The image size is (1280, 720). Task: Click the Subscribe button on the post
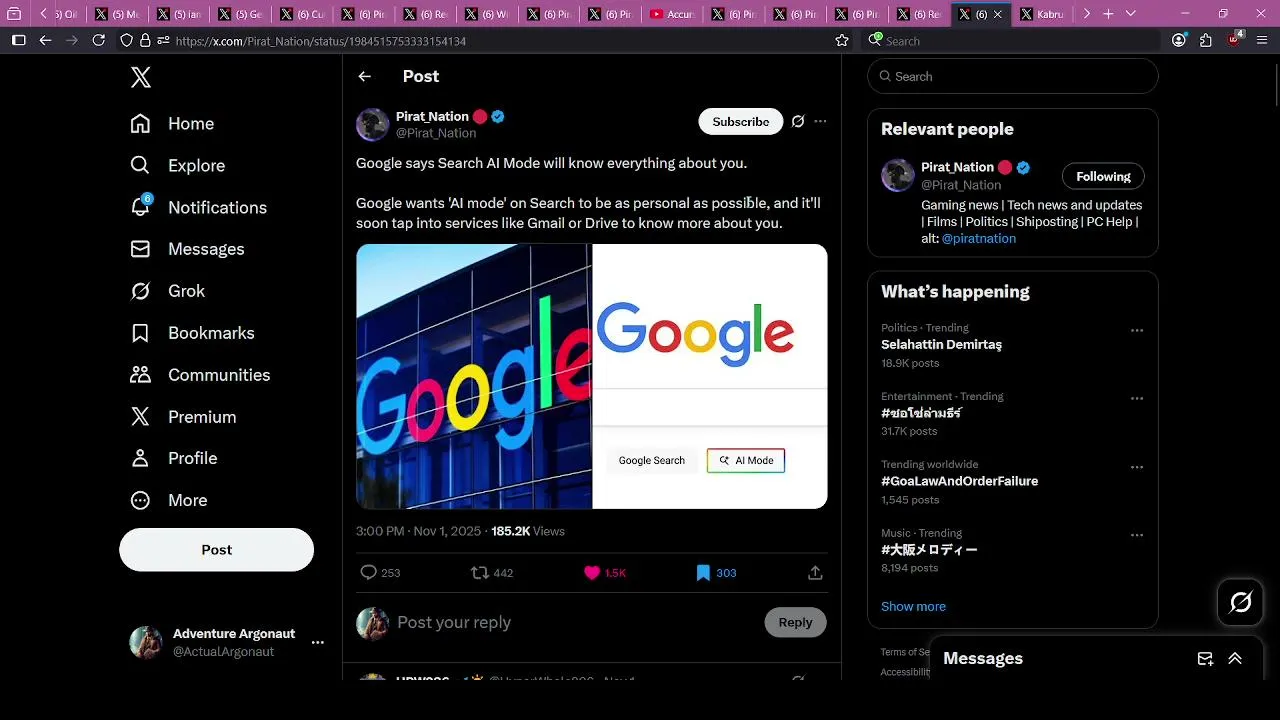pyautogui.click(x=741, y=122)
